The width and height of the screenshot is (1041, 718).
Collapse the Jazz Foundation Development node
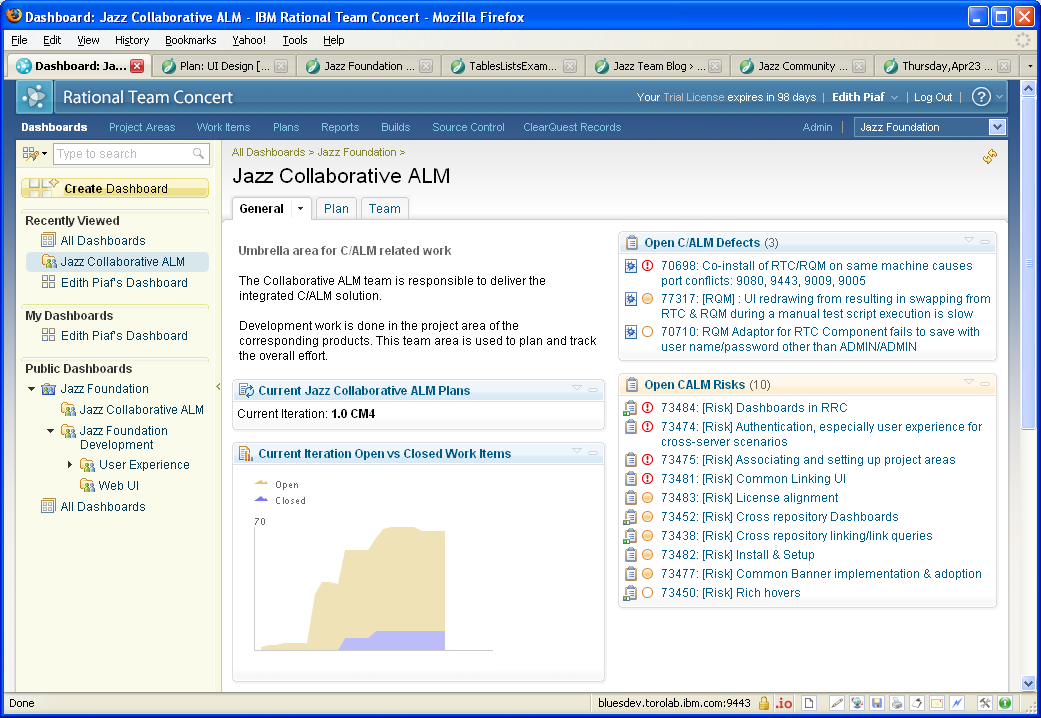coord(50,431)
